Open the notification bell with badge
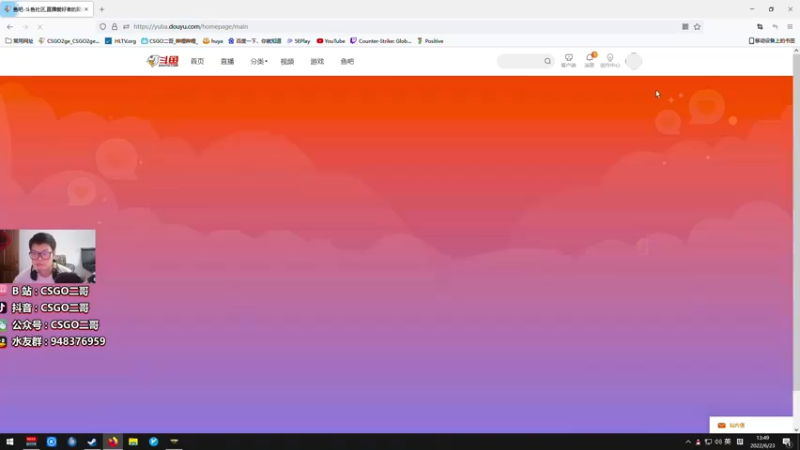Screen dimensions: 800x450 tap(590, 61)
